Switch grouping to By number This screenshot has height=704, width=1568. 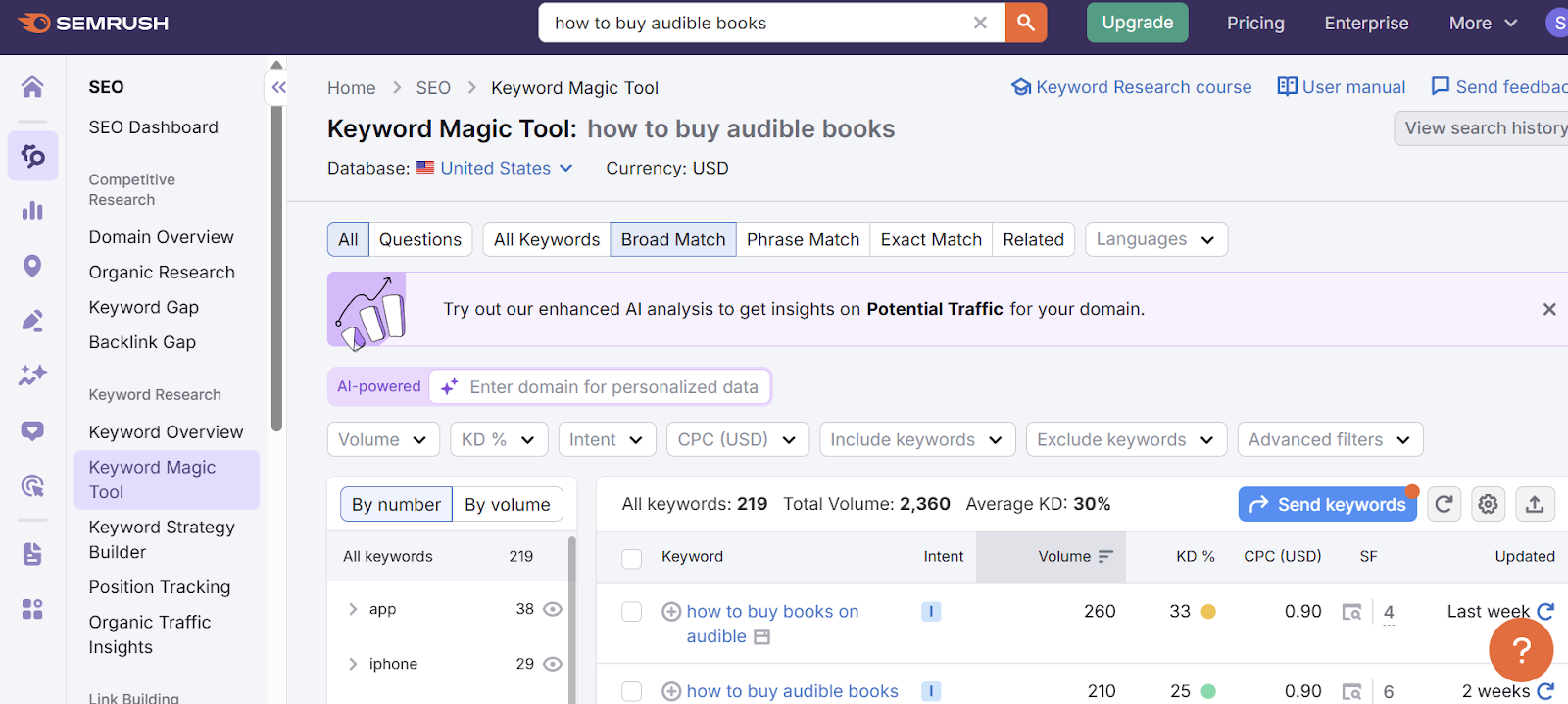point(396,504)
